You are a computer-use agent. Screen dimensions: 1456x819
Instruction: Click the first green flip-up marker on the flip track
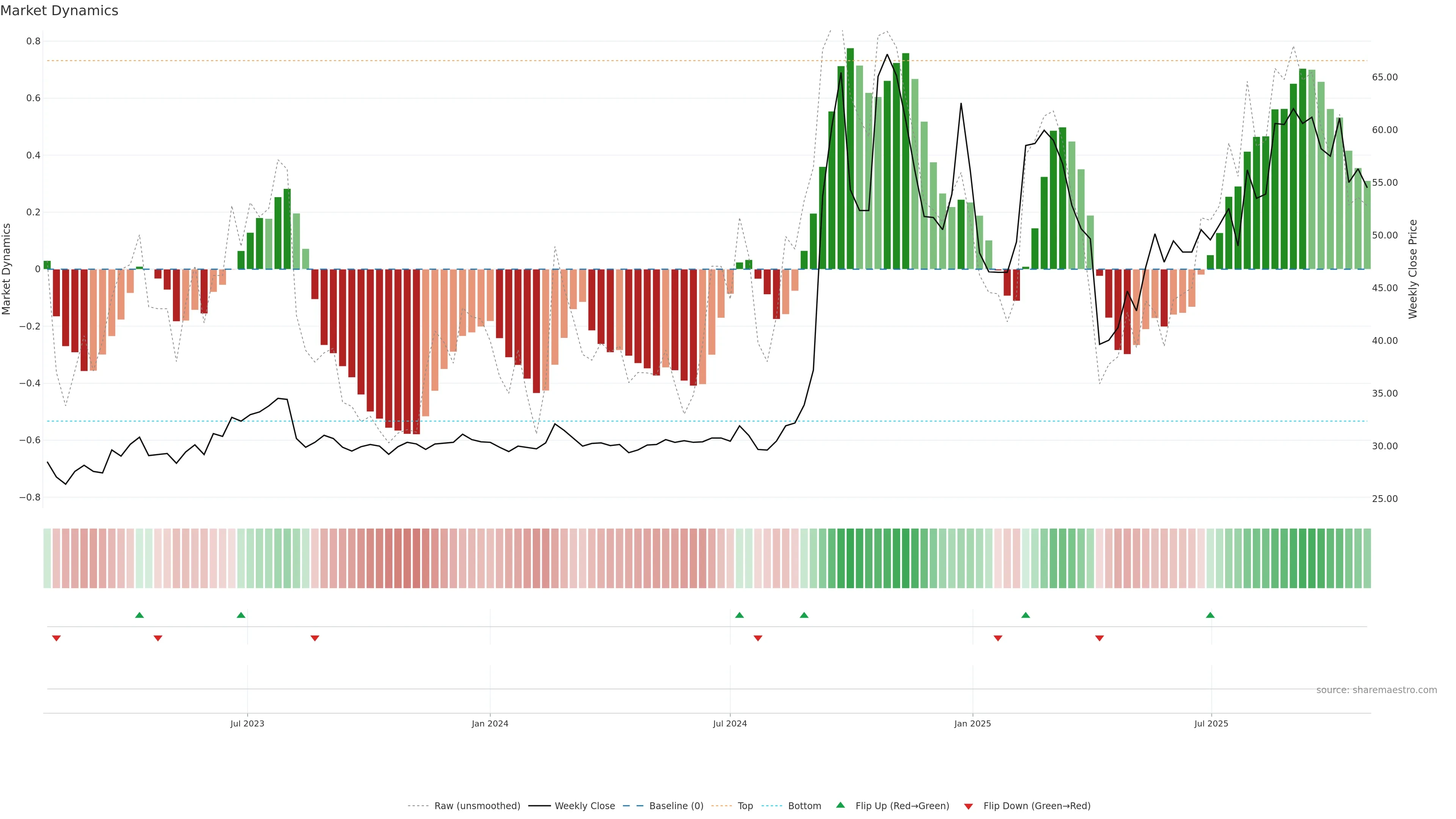(x=140, y=615)
